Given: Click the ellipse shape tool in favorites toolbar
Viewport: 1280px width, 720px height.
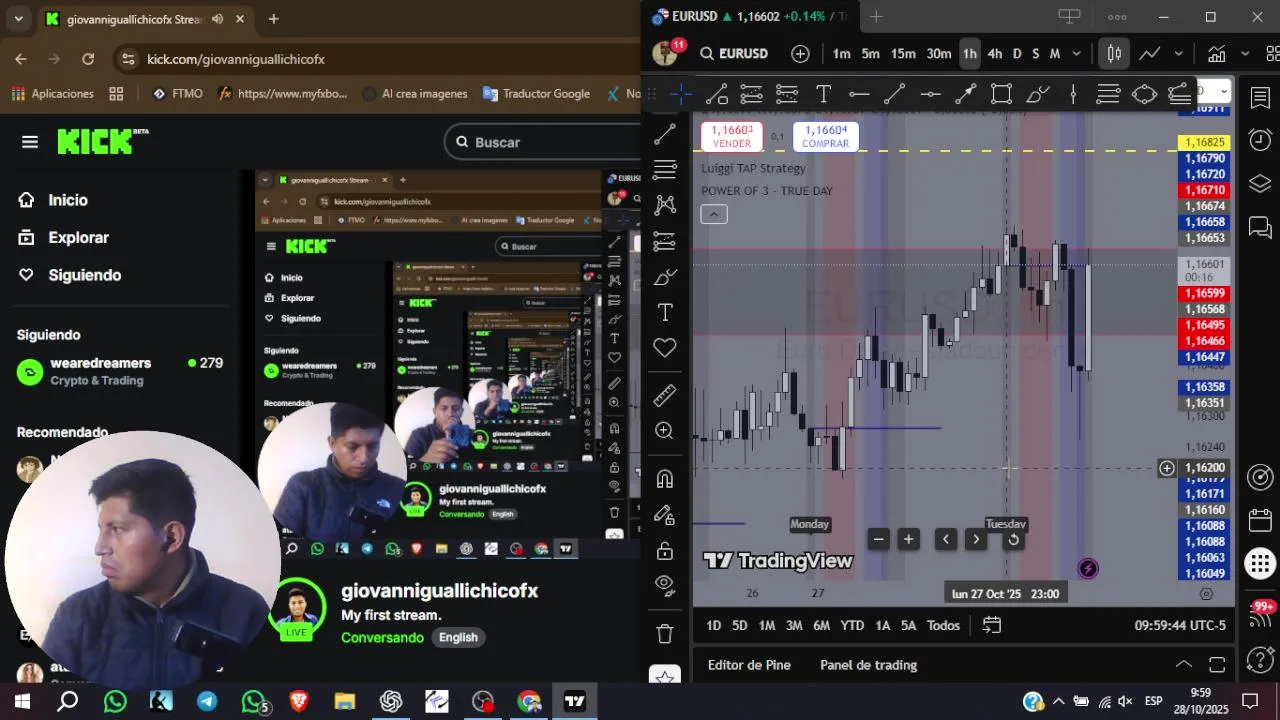Looking at the screenshot, I should 1144,94.
